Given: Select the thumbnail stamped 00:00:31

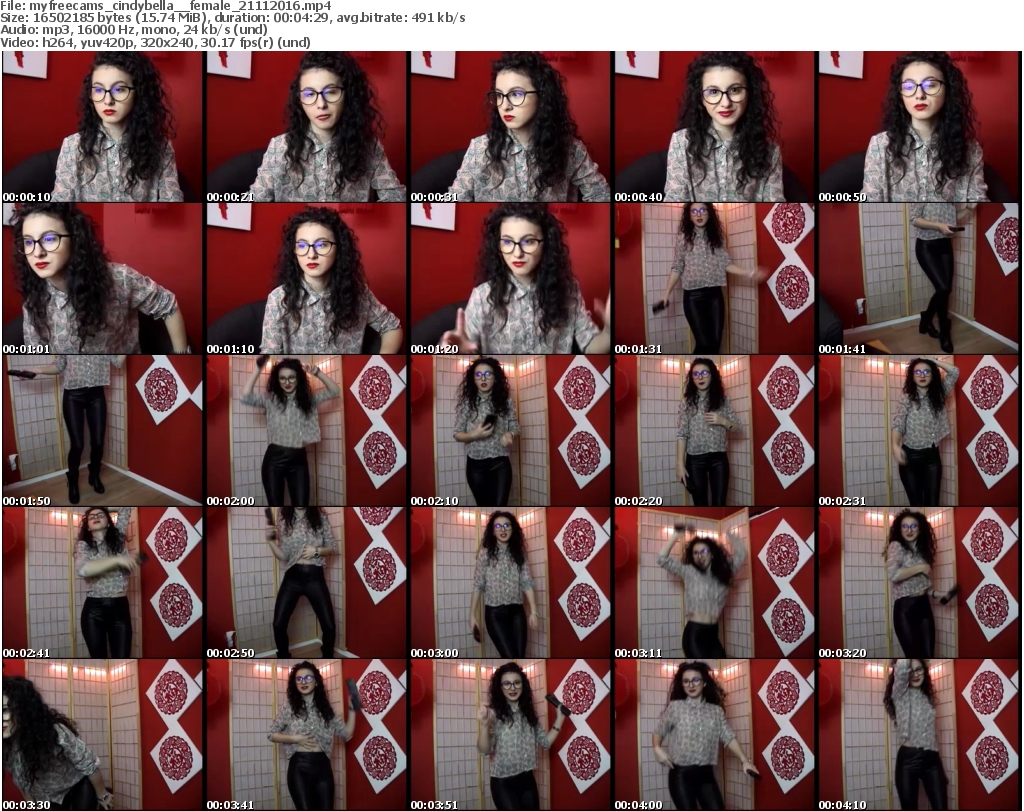Looking at the screenshot, I should pos(511,127).
